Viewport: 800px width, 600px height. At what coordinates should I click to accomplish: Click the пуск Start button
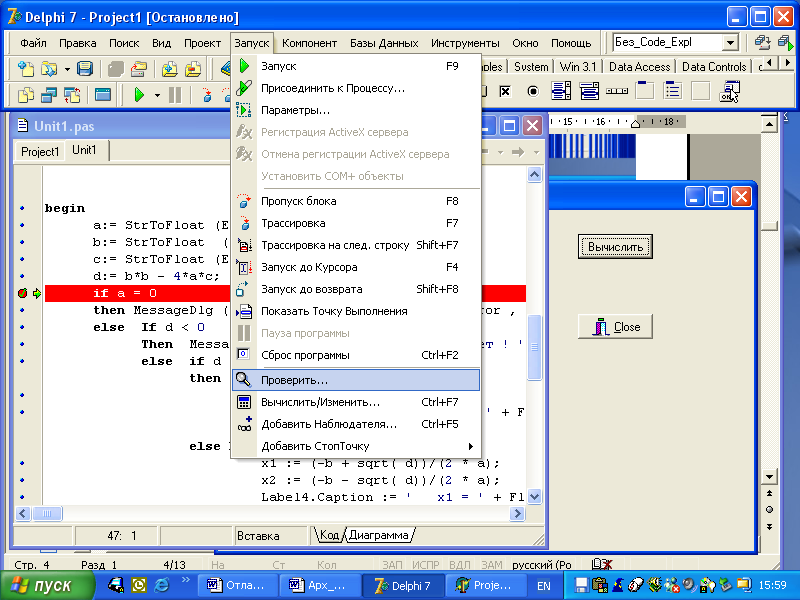tap(47, 585)
